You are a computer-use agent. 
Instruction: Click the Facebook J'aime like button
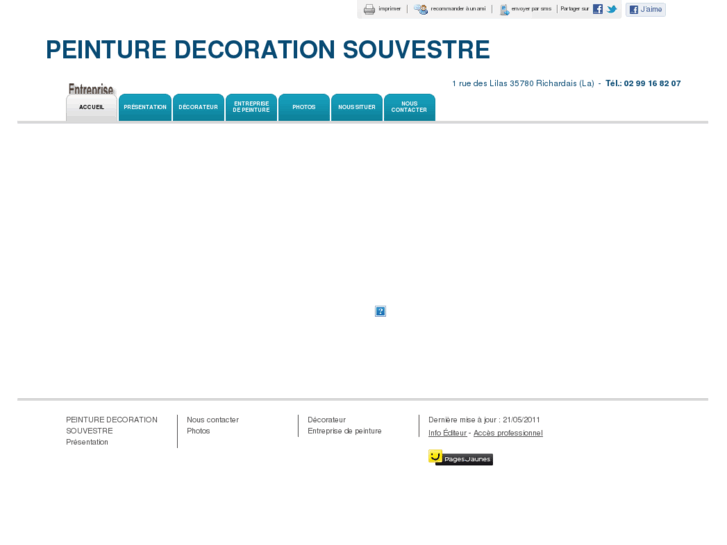(645, 9)
